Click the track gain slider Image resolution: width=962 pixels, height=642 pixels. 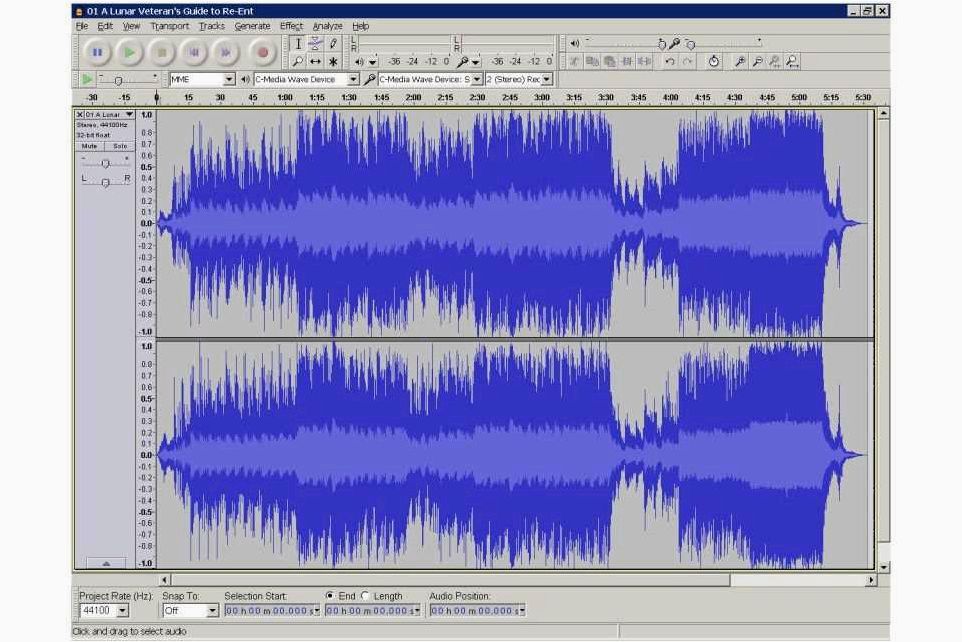point(106,163)
